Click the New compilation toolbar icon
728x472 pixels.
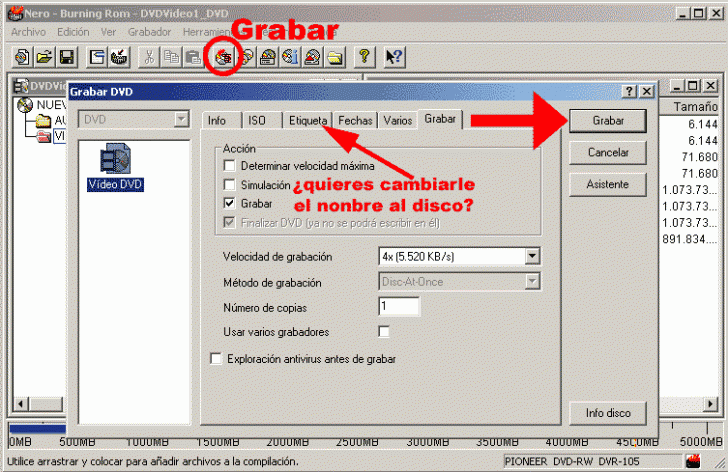point(22,57)
